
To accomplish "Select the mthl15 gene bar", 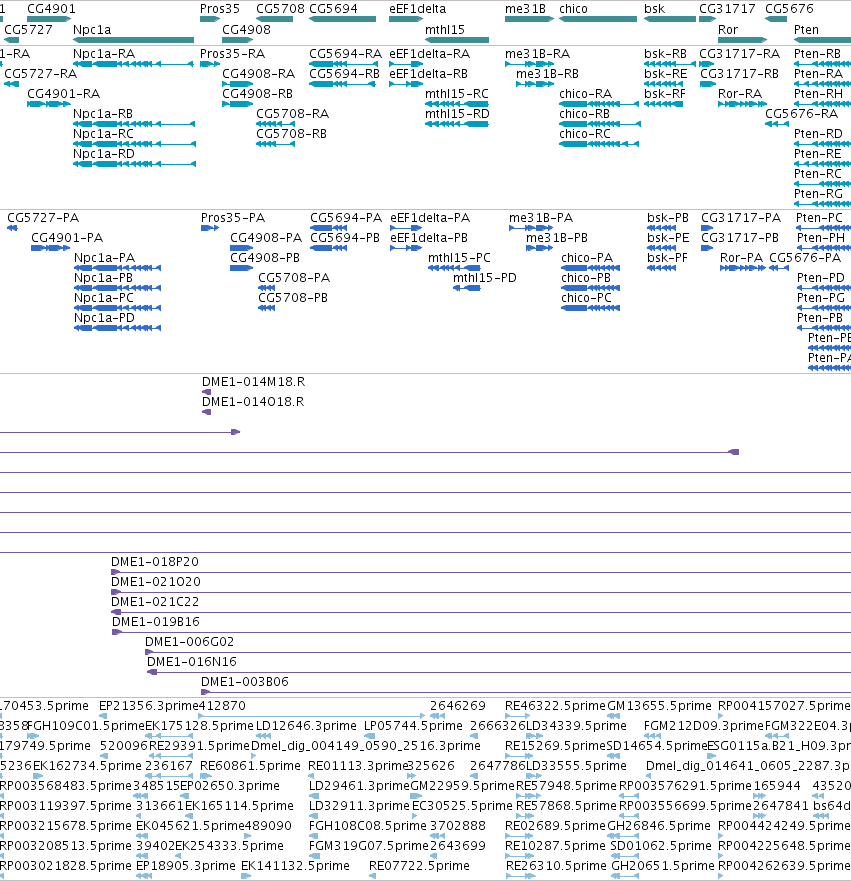I will click(457, 40).
